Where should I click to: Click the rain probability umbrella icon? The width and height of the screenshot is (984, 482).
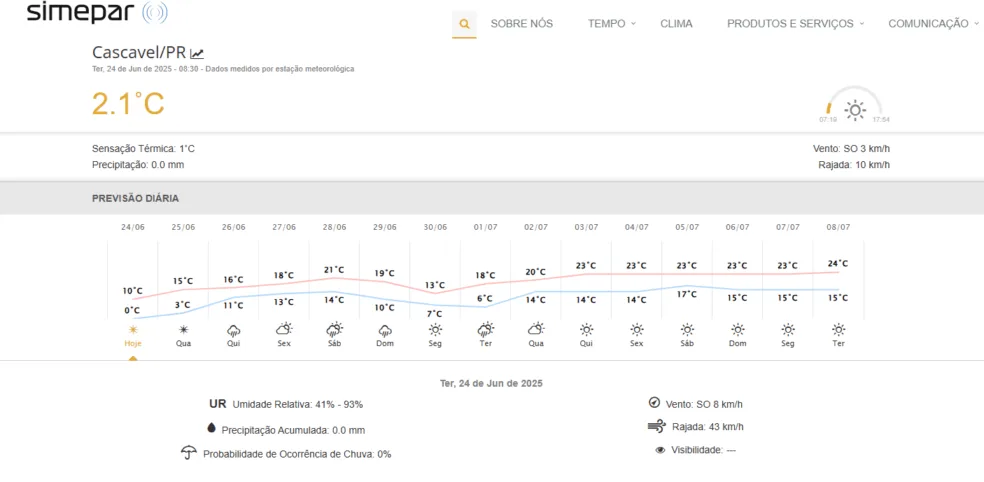(x=189, y=453)
